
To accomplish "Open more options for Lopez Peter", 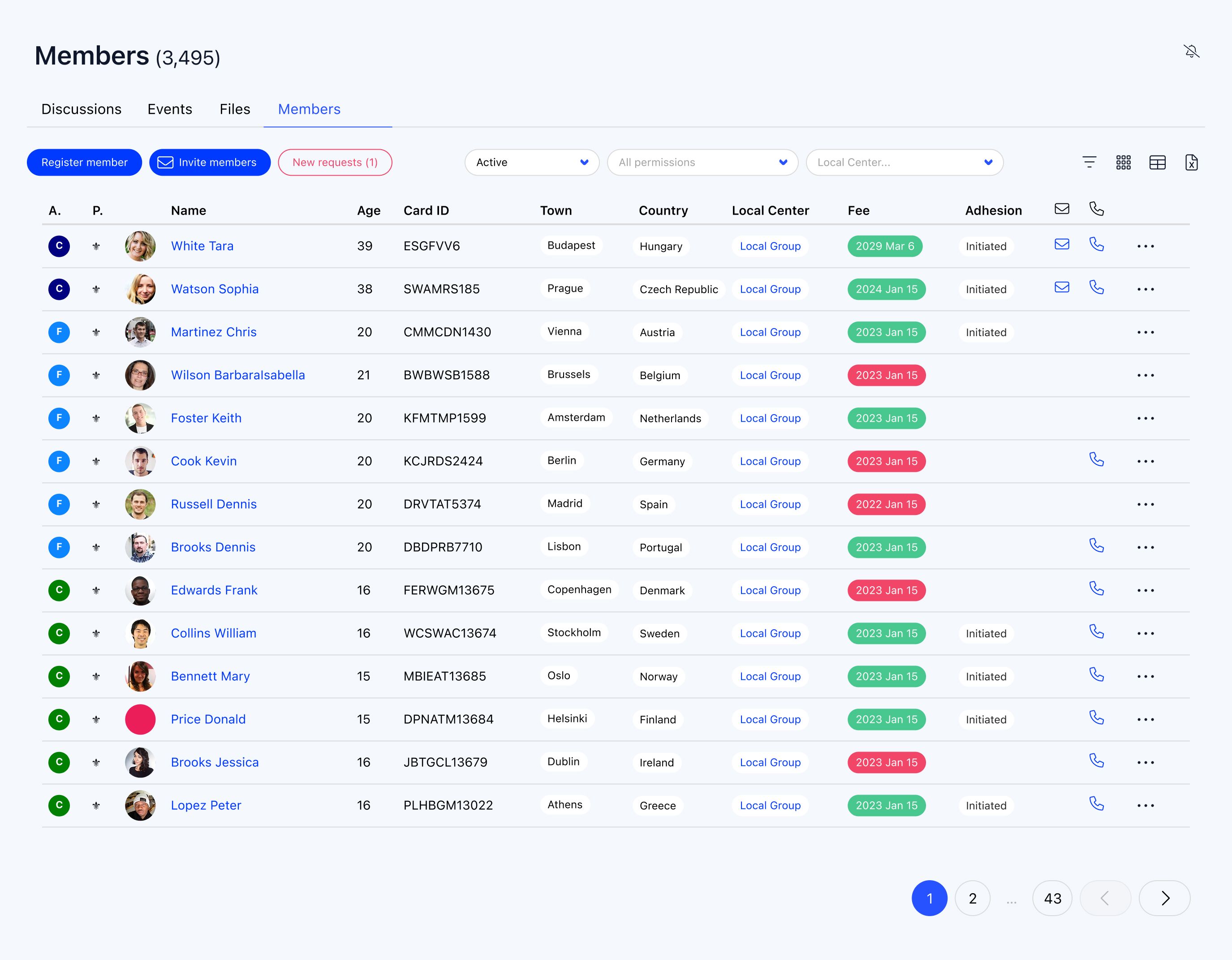I will (1145, 805).
